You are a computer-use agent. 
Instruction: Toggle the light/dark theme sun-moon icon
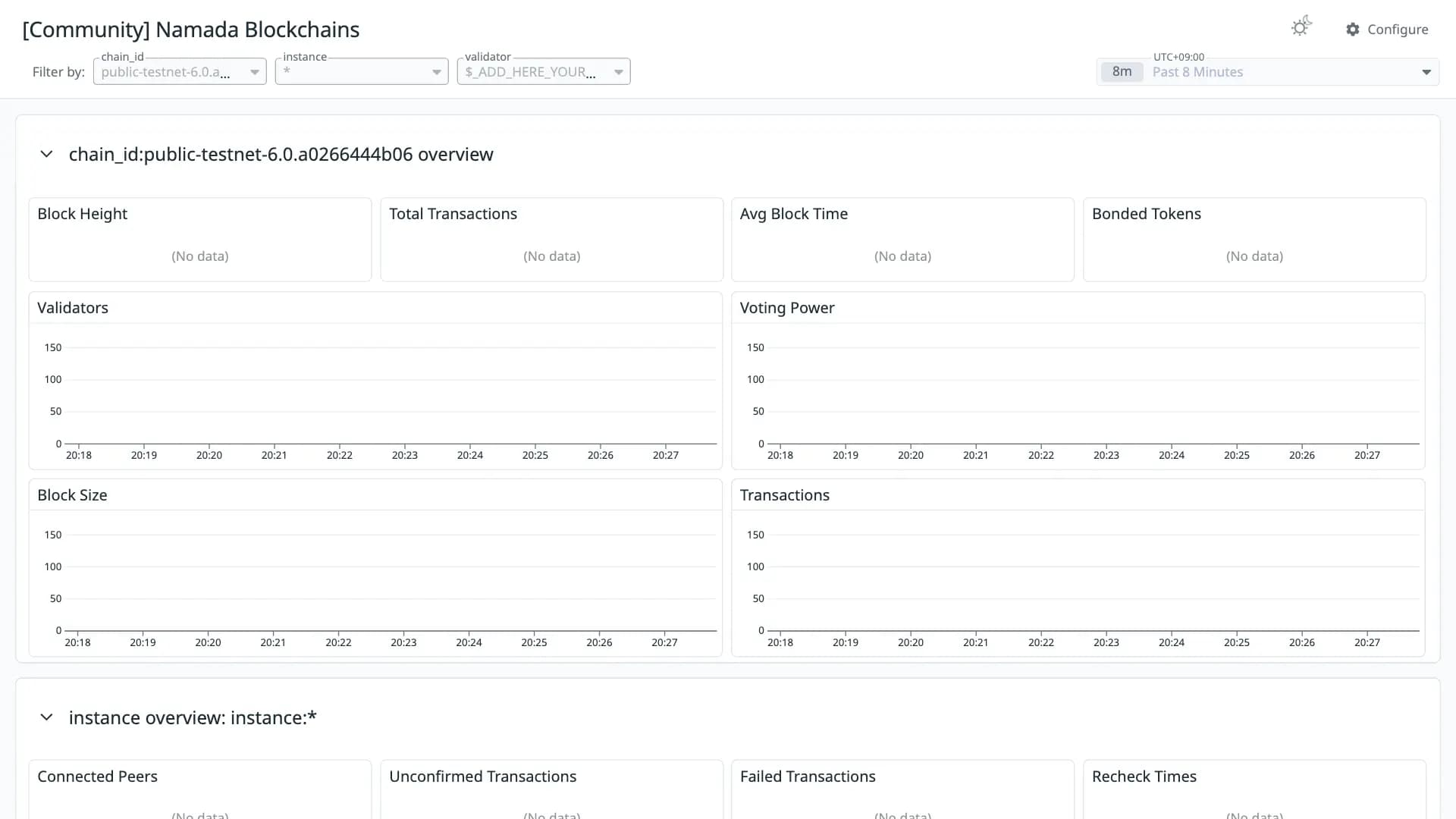(1301, 27)
